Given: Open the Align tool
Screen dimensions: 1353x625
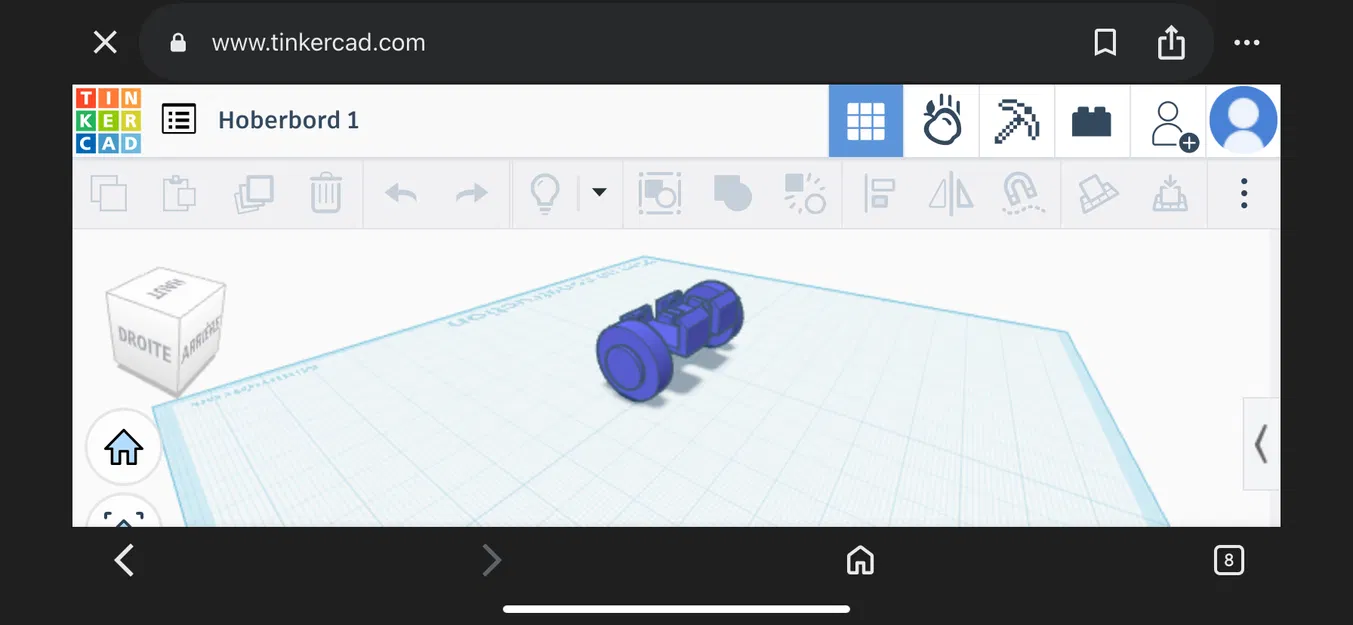Looking at the screenshot, I should click(x=878, y=193).
